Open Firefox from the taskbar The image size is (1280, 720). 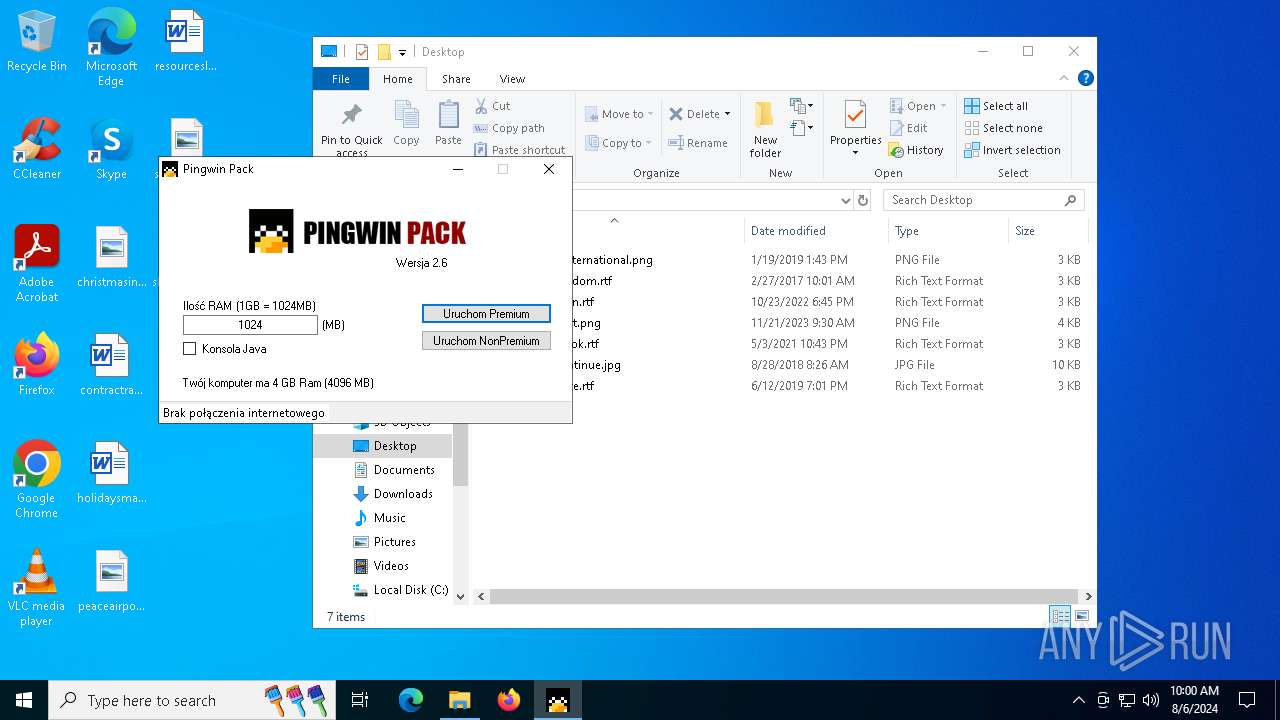click(509, 700)
